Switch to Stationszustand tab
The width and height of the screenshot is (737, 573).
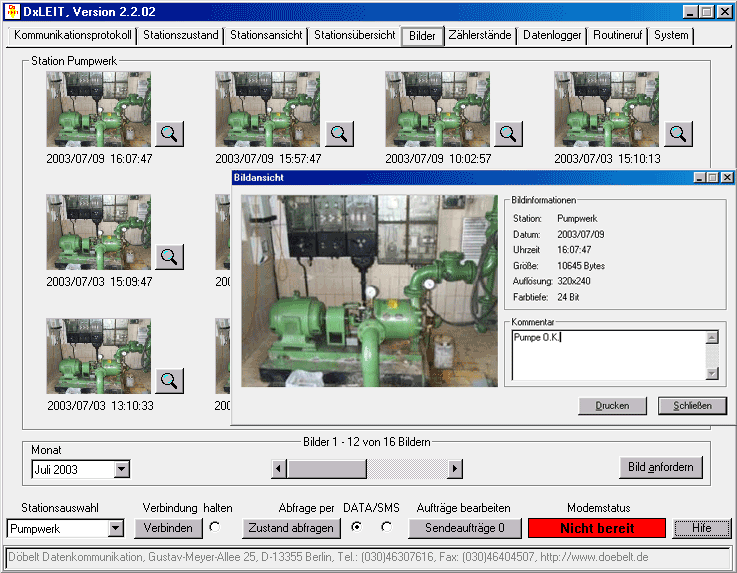180,35
